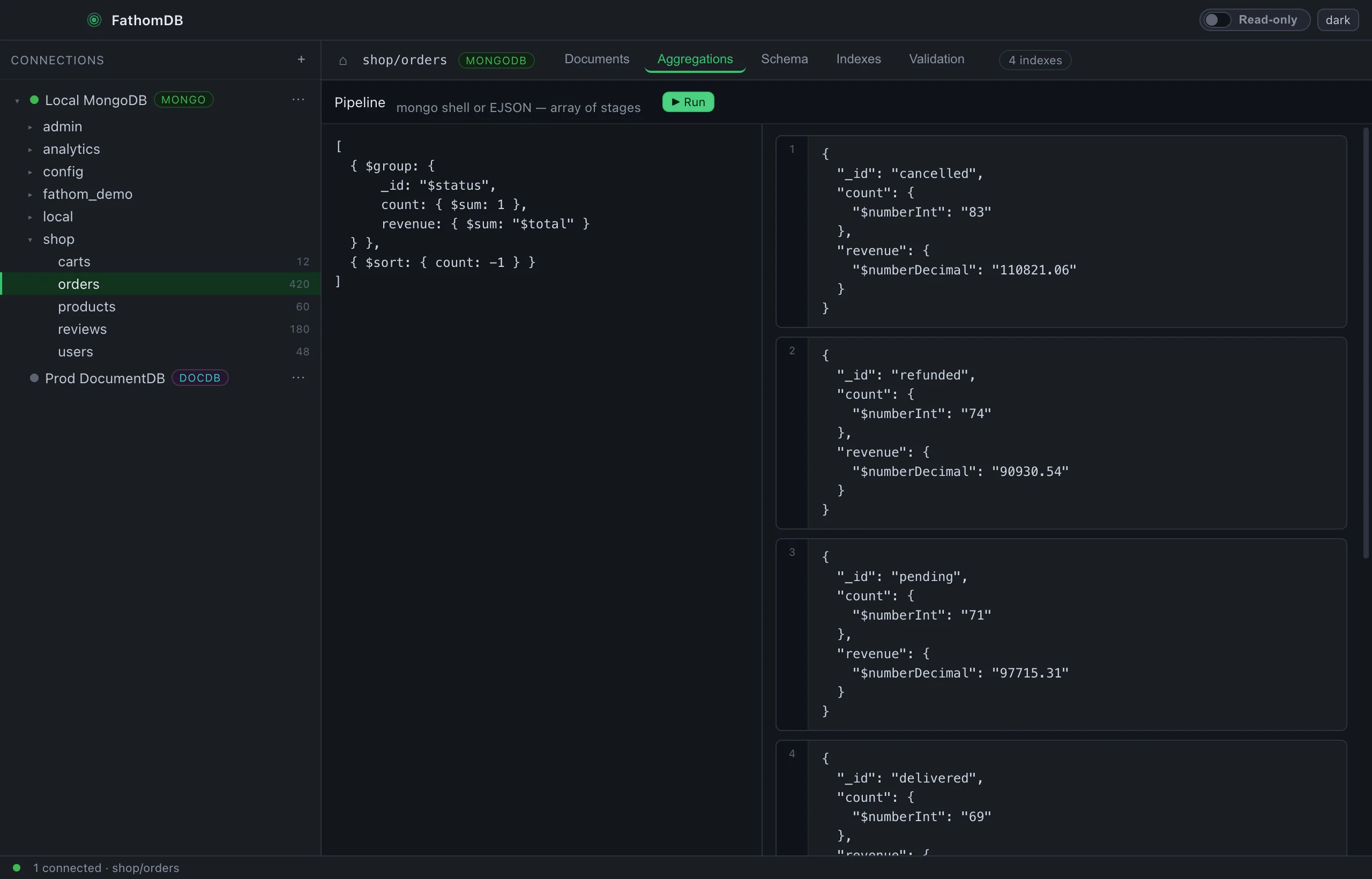Click the revenue value "110821.06"
This screenshot has height=879, width=1372.
1034,270
